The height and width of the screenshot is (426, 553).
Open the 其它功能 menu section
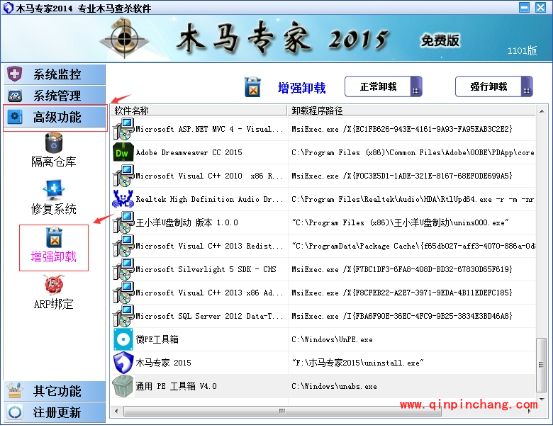55,391
